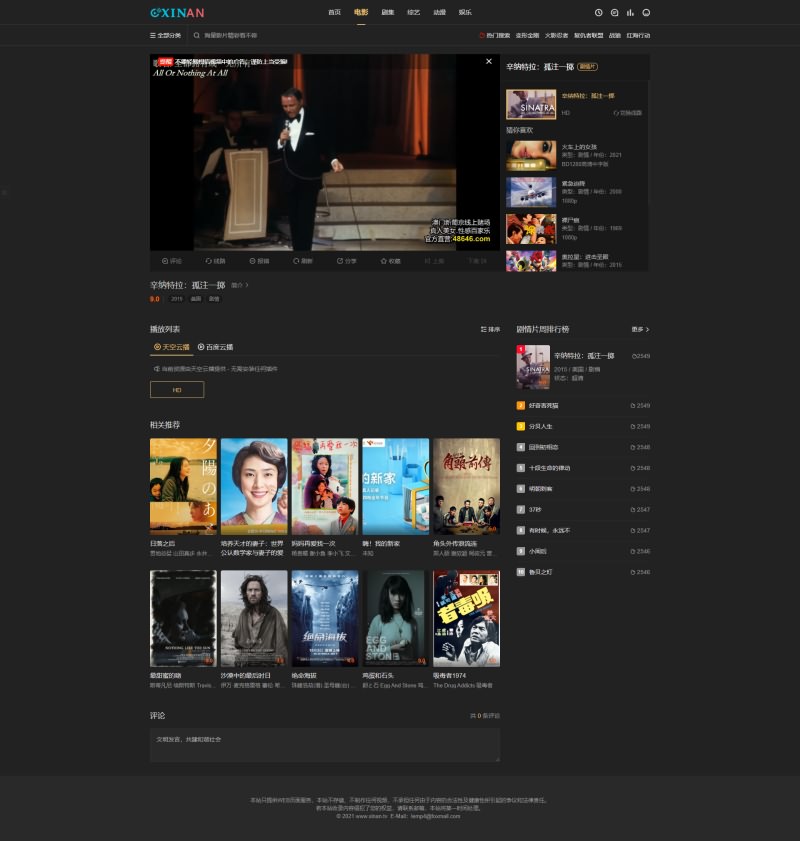The image size is (800, 841).
Task: Open the 我的新家 blue poster
Action: (396, 486)
